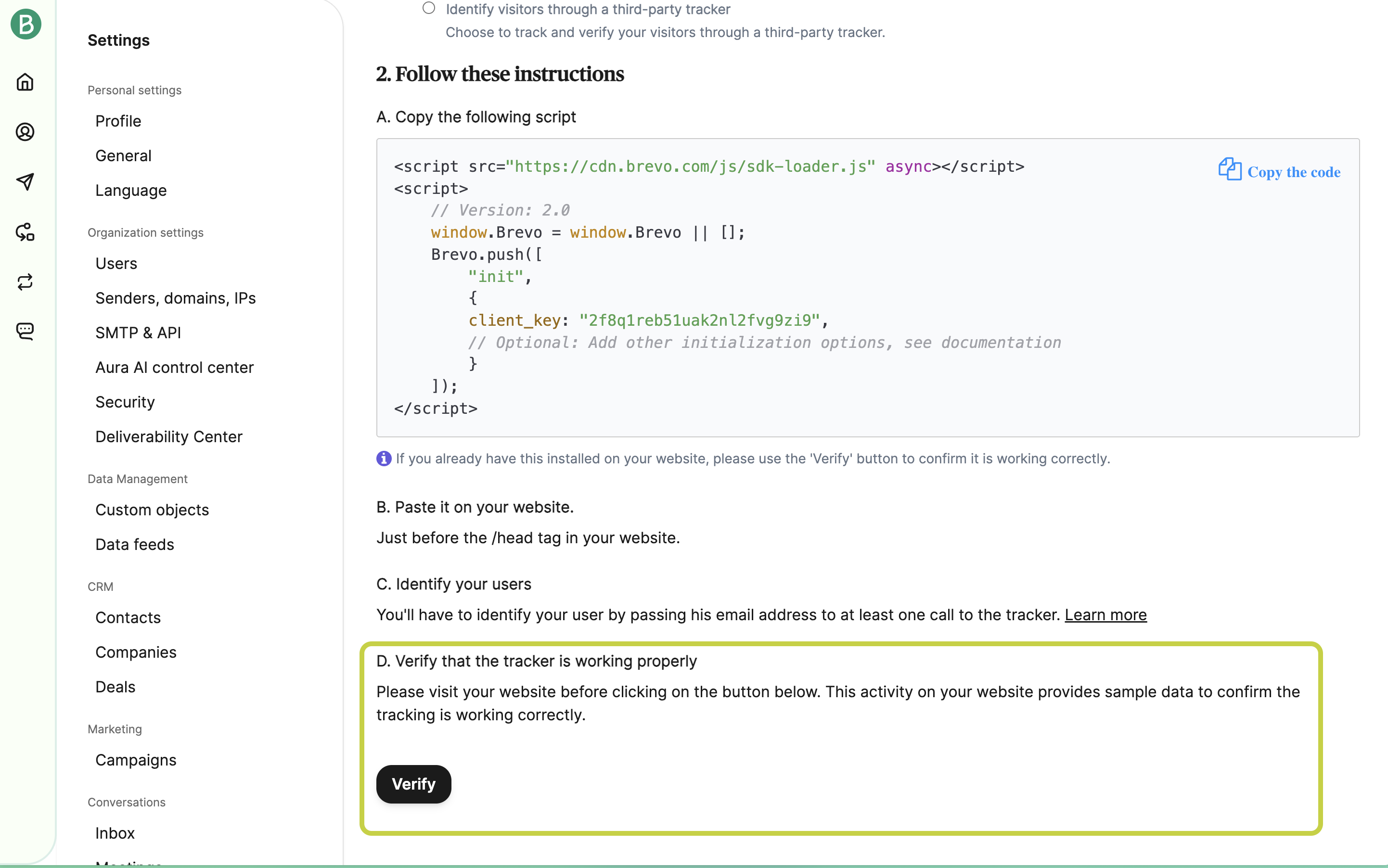Click the sdk-loader.js URL in the script
The height and width of the screenshot is (868, 1388).
tap(690, 166)
